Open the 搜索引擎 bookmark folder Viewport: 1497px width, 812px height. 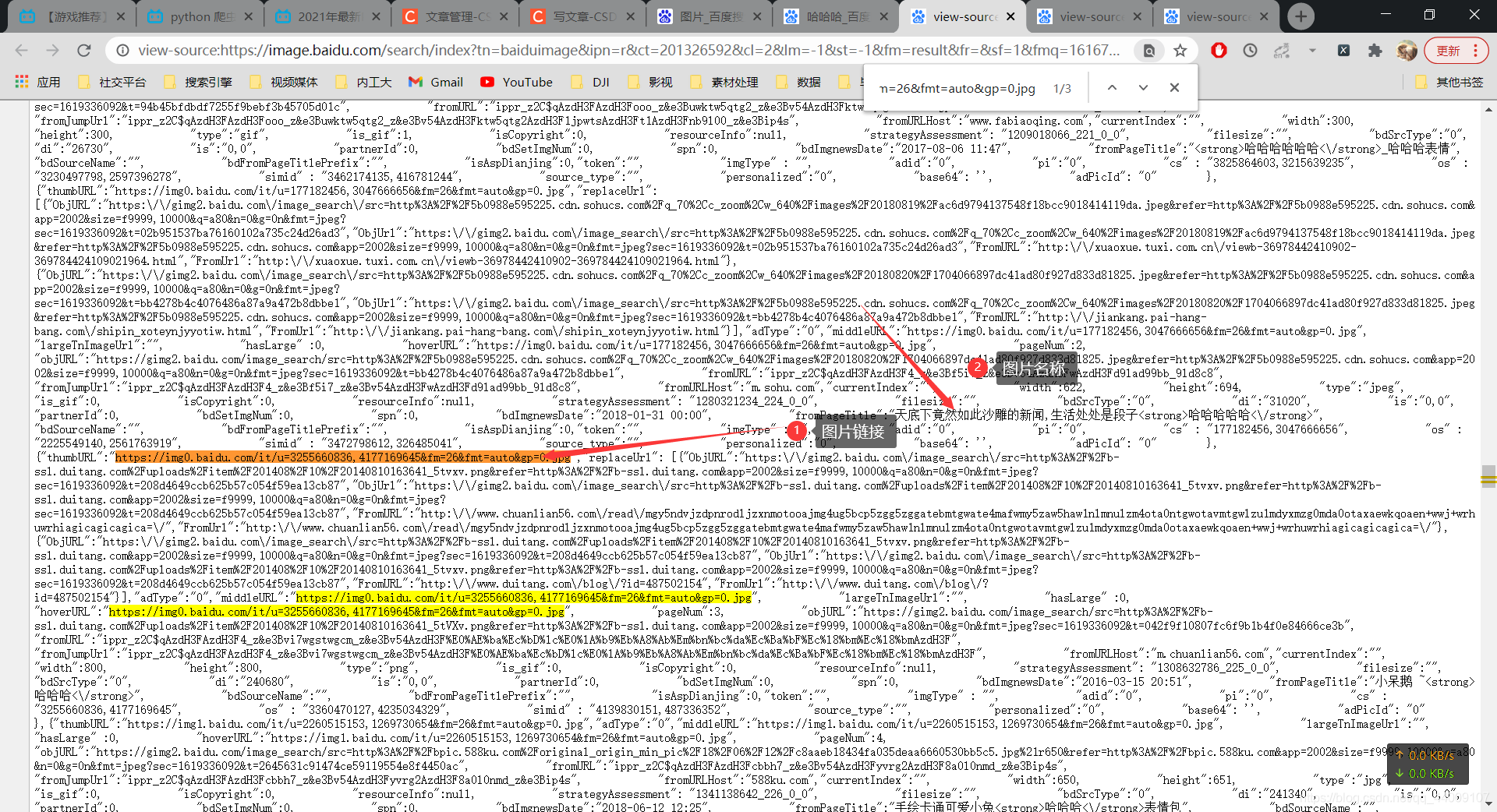point(198,82)
